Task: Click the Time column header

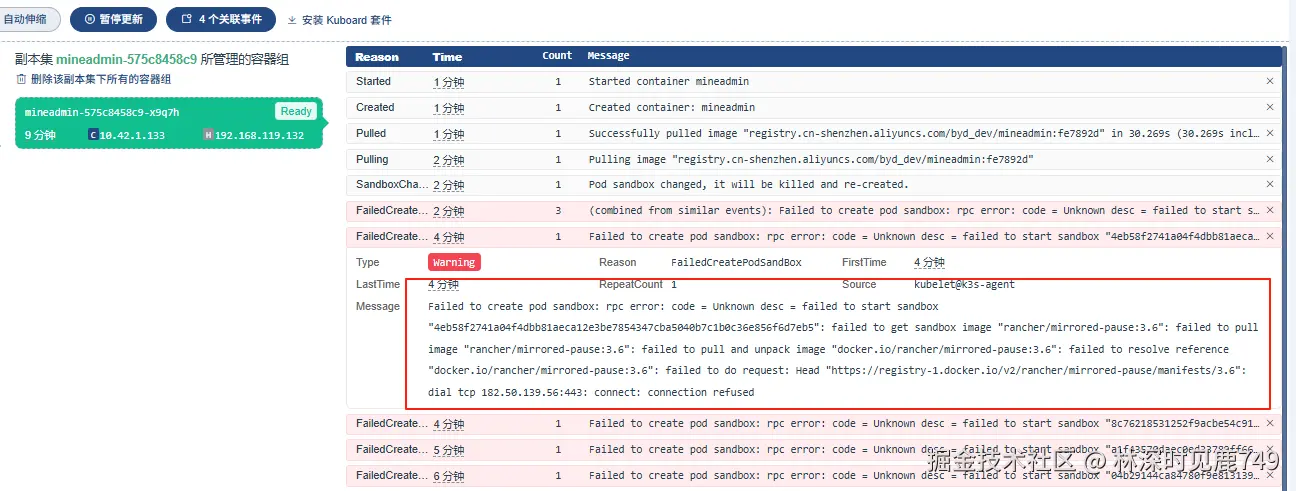Action: point(447,57)
